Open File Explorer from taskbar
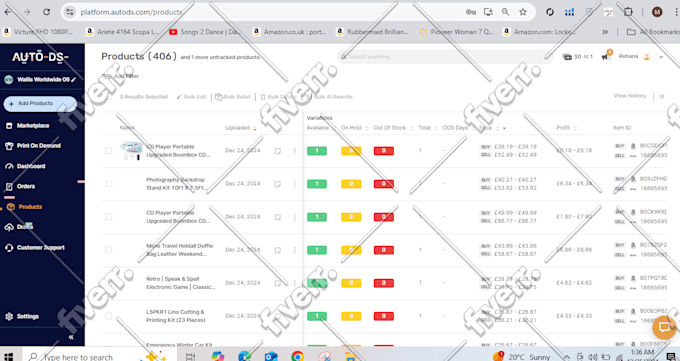The width and height of the screenshot is (680, 361). click(350, 357)
